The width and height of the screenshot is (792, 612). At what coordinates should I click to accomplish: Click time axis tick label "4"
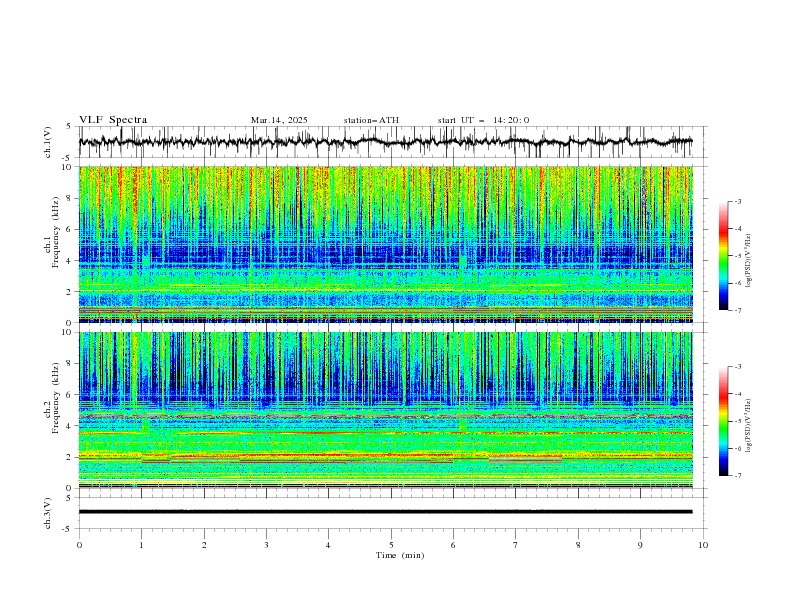328,545
